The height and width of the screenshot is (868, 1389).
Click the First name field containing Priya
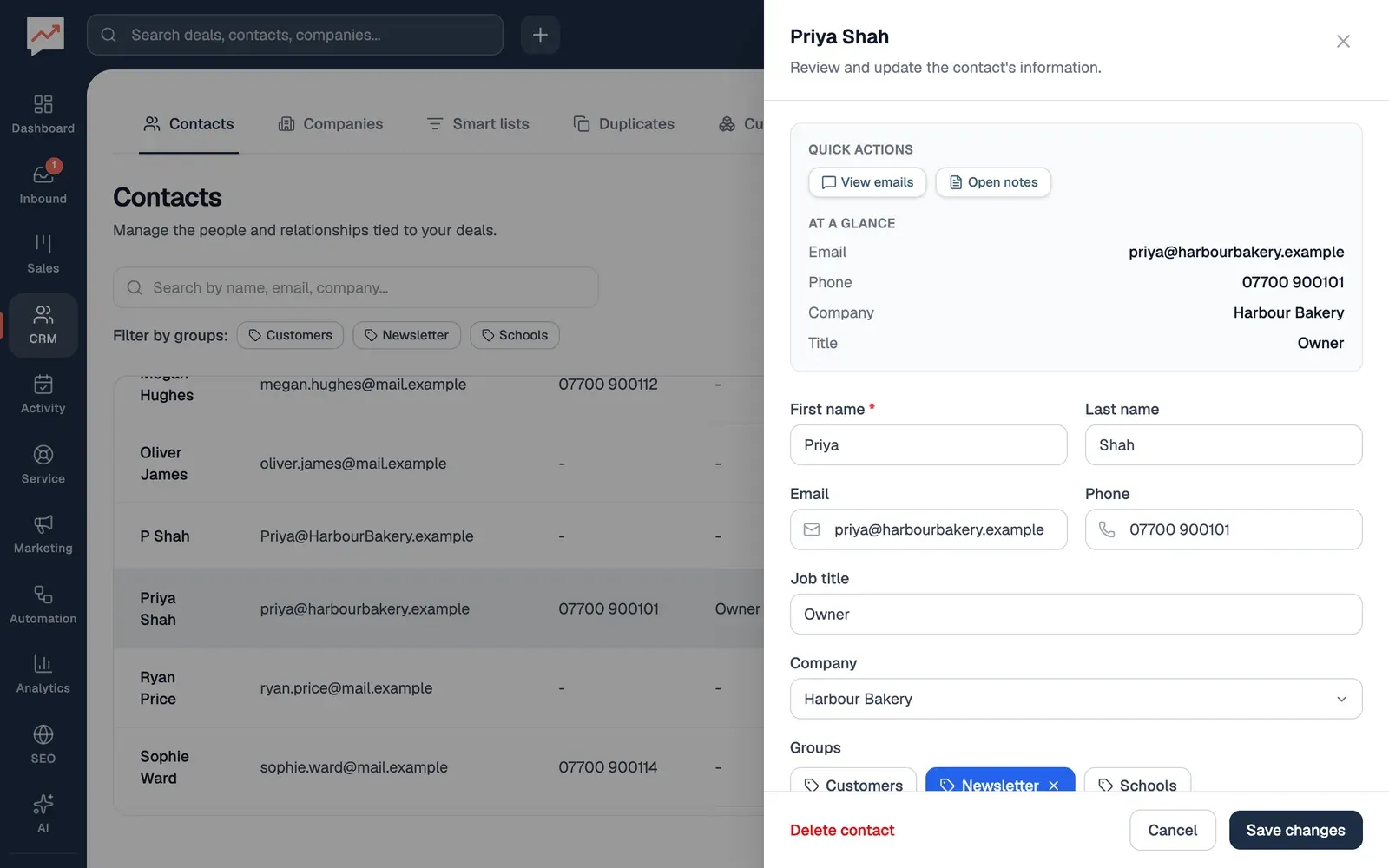click(x=928, y=445)
